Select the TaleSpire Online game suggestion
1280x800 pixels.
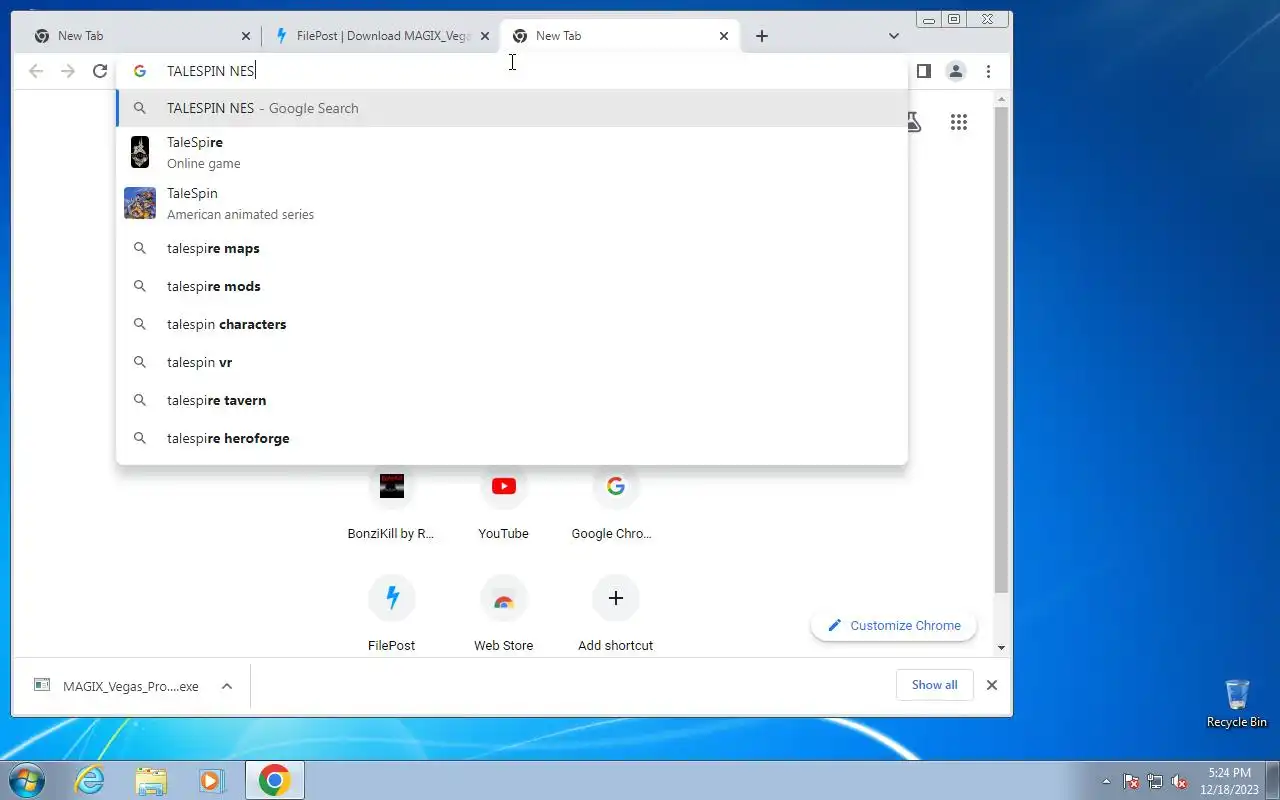click(x=512, y=153)
